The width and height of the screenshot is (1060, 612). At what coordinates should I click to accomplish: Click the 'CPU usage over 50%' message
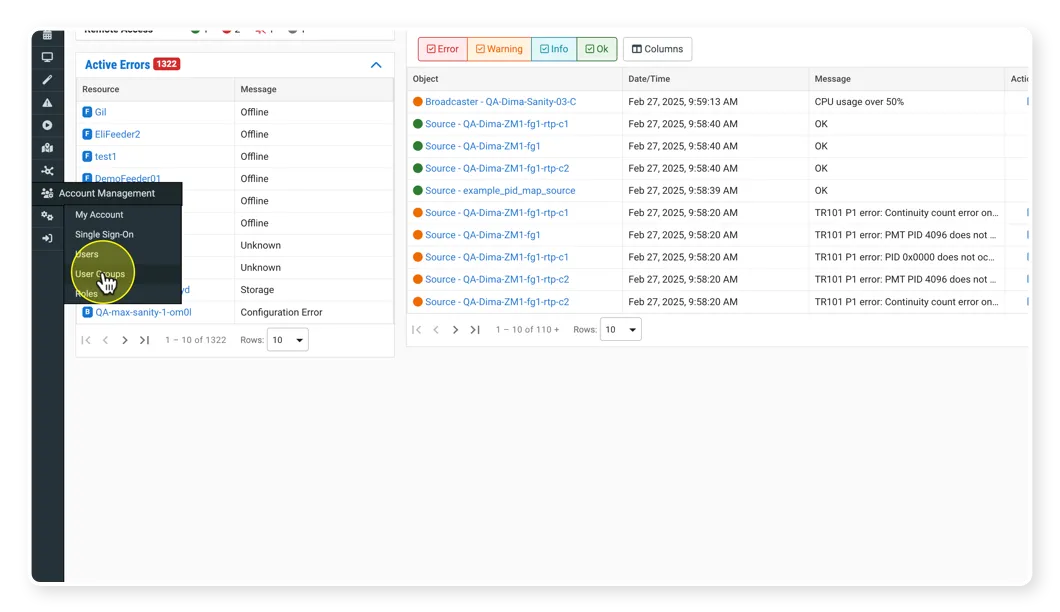pos(859,101)
